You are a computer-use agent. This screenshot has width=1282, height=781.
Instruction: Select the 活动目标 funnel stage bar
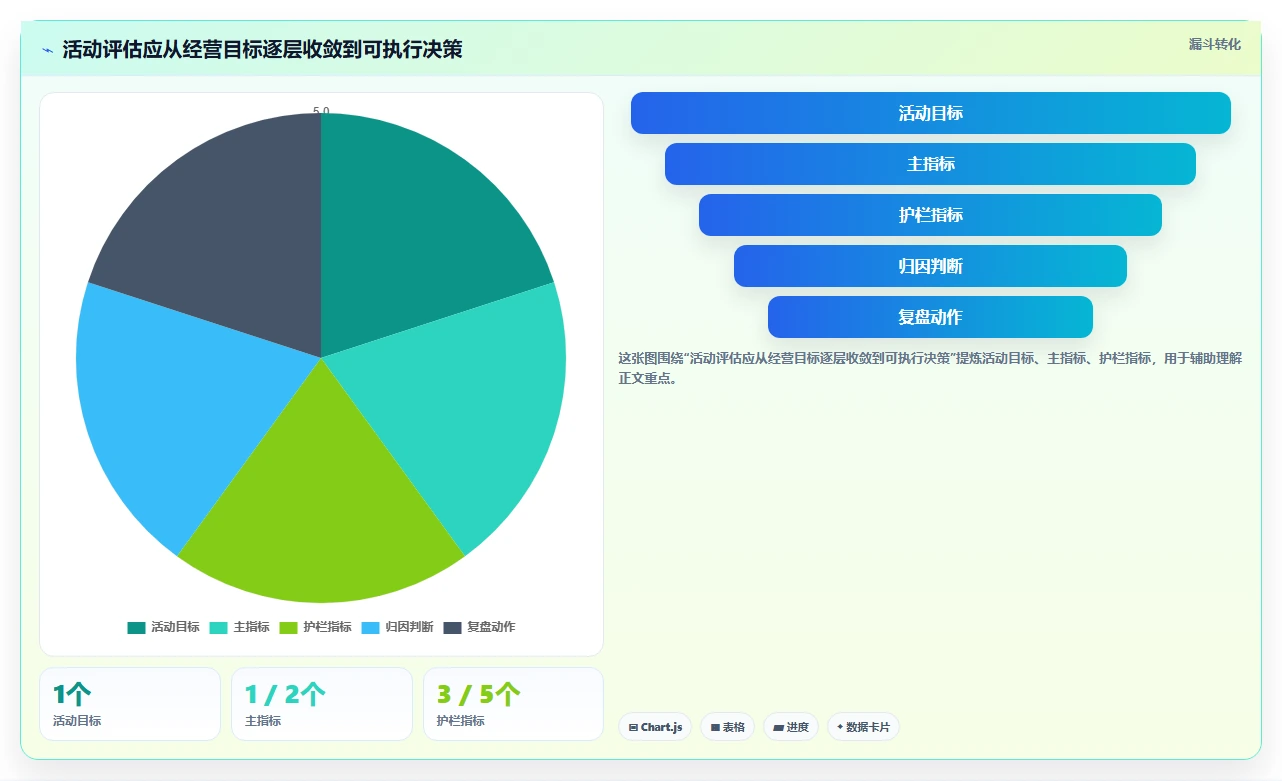point(930,113)
